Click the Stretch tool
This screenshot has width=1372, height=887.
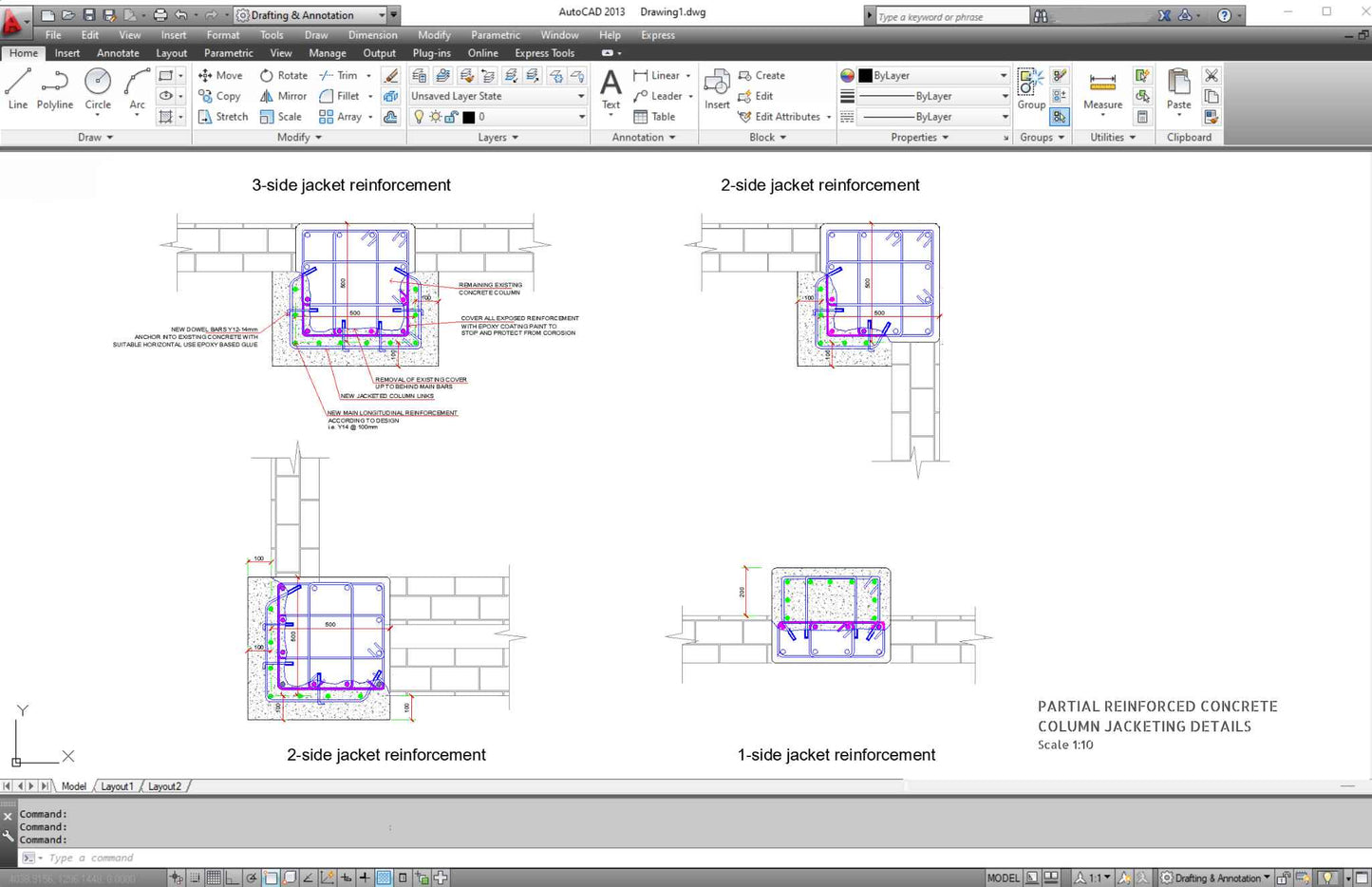[223, 117]
